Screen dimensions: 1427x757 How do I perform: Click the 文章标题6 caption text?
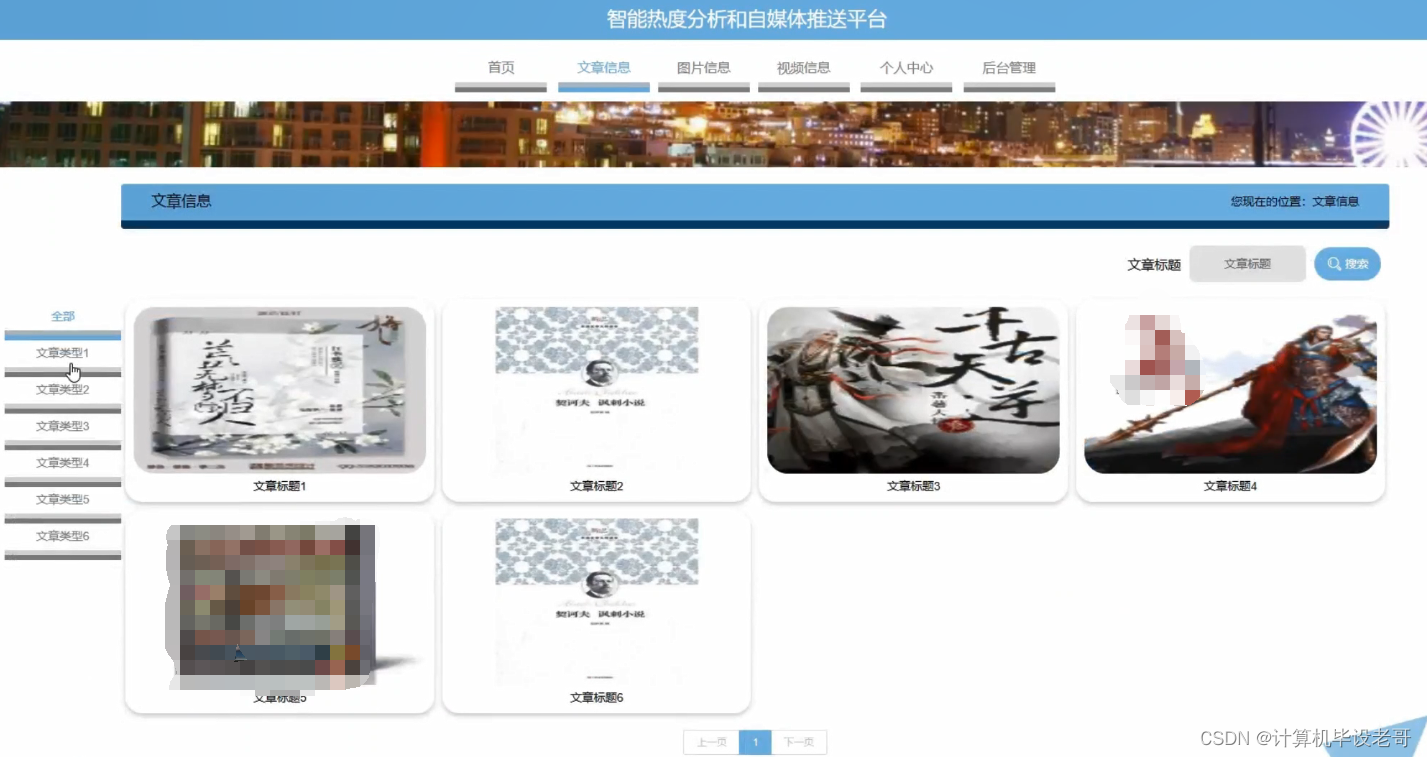pyautogui.click(x=597, y=697)
